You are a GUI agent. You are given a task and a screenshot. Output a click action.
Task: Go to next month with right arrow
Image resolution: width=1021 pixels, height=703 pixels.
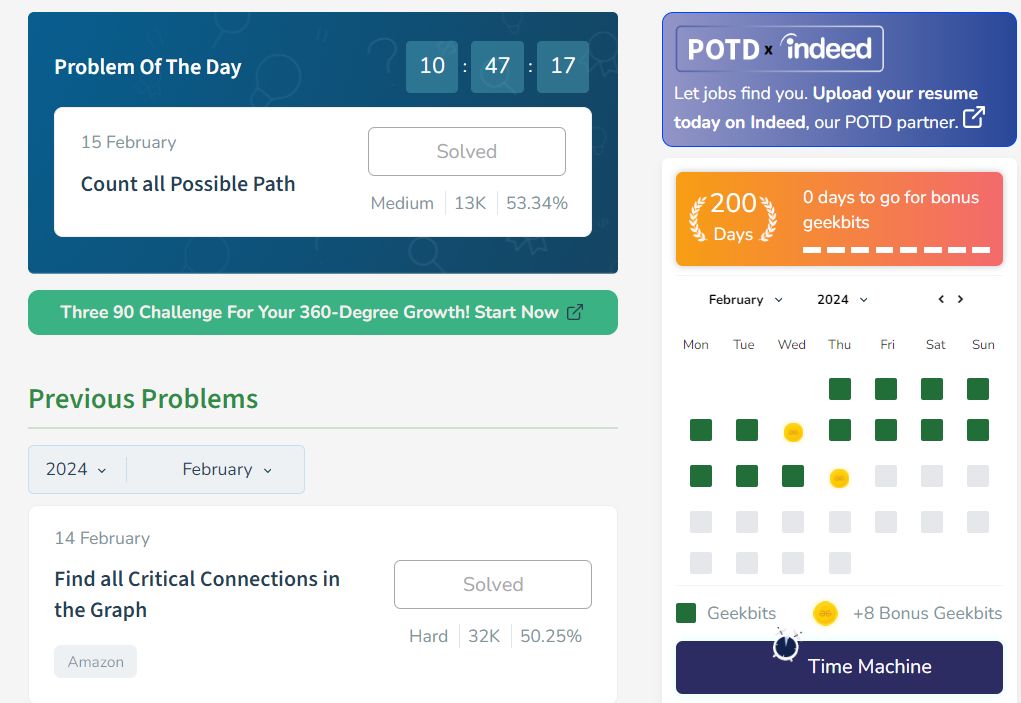click(x=960, y=299)
